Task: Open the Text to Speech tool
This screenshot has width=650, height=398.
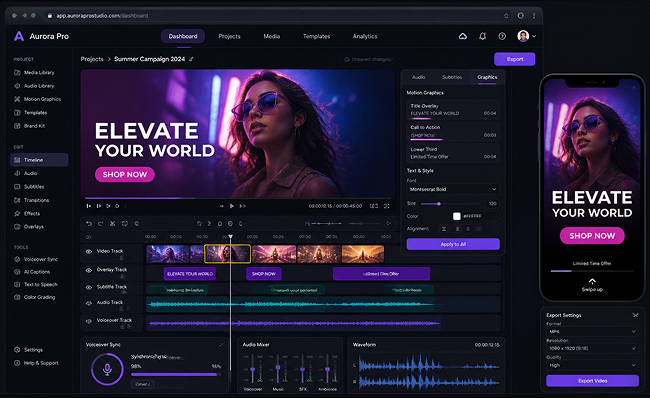Action: [36, 284]
